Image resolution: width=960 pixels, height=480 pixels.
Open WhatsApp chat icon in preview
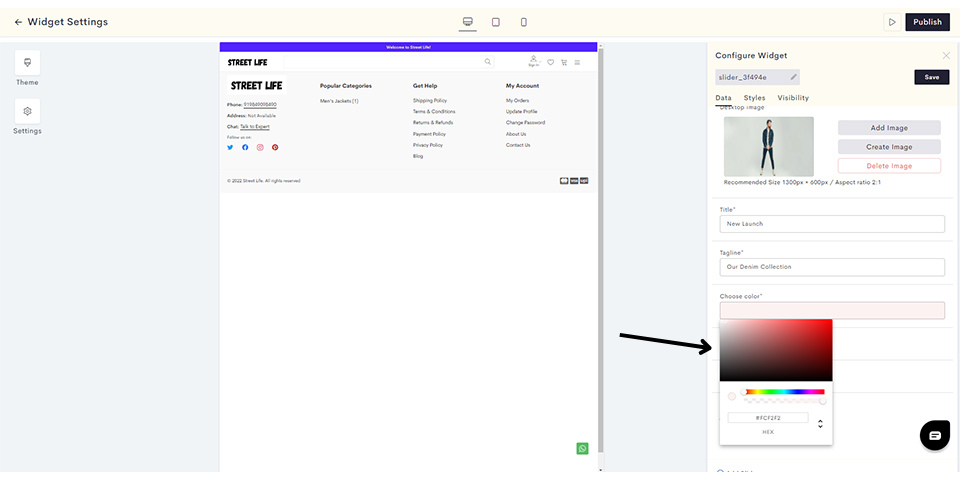coord(582,449)
